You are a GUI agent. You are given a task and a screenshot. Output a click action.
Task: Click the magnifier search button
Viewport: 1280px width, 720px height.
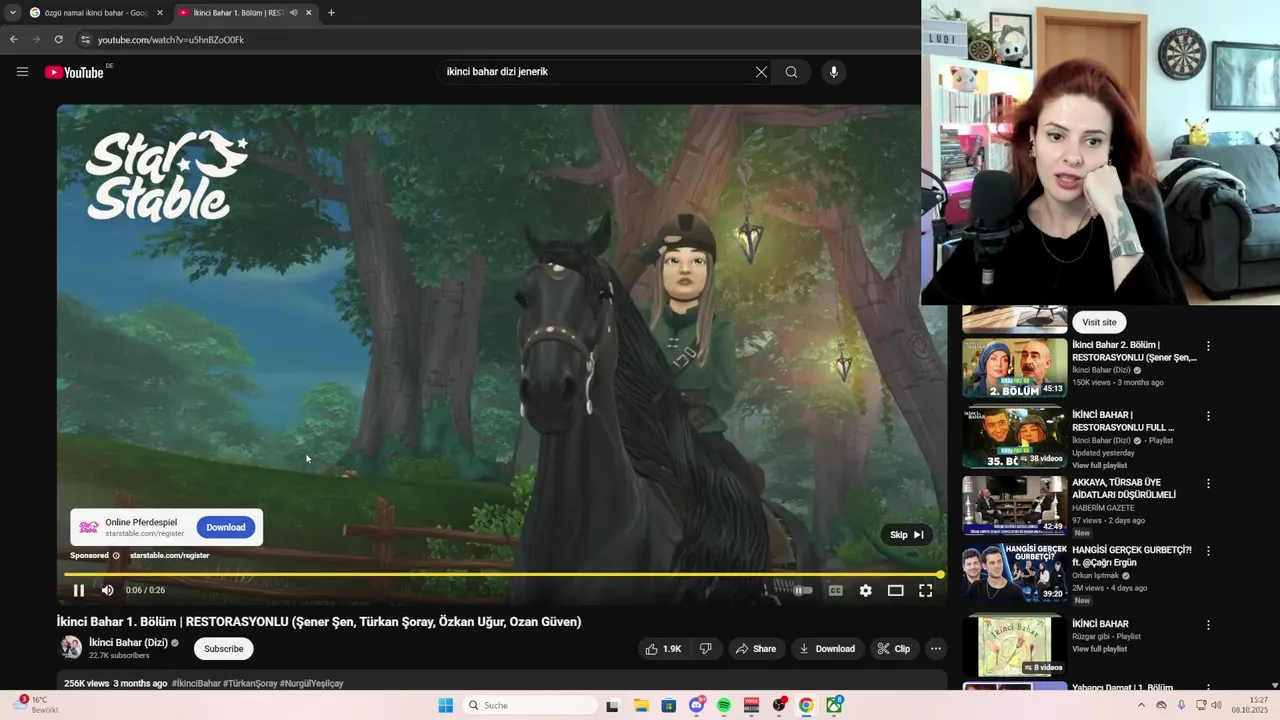[791, 72]
